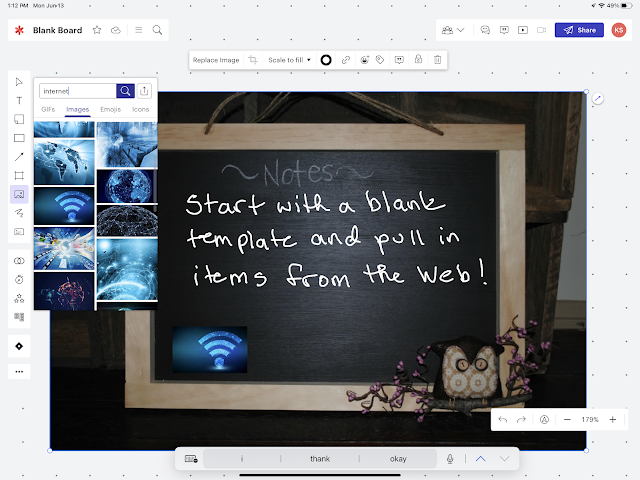This screenshot has width=640, height=480.
Task: Zoom in with the plus button
Action: 613,420
